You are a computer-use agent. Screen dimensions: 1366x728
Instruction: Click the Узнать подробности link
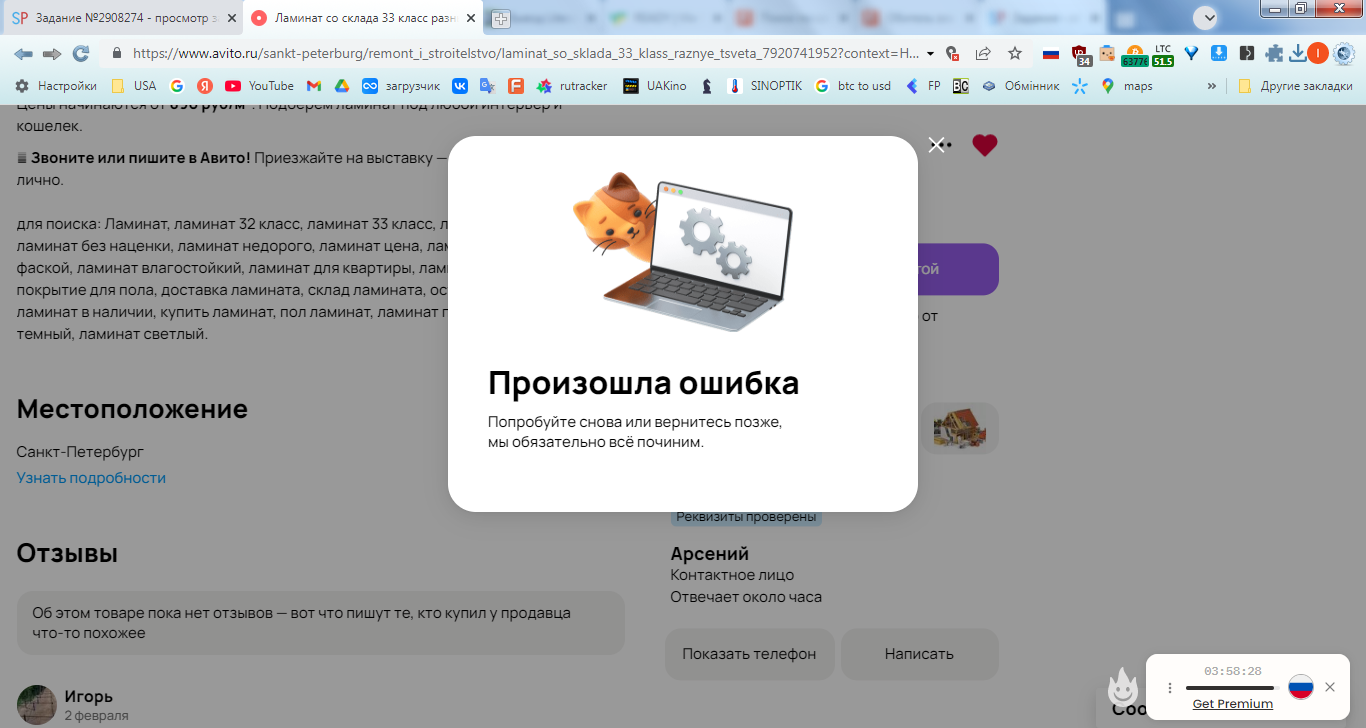tap(91, 478)
